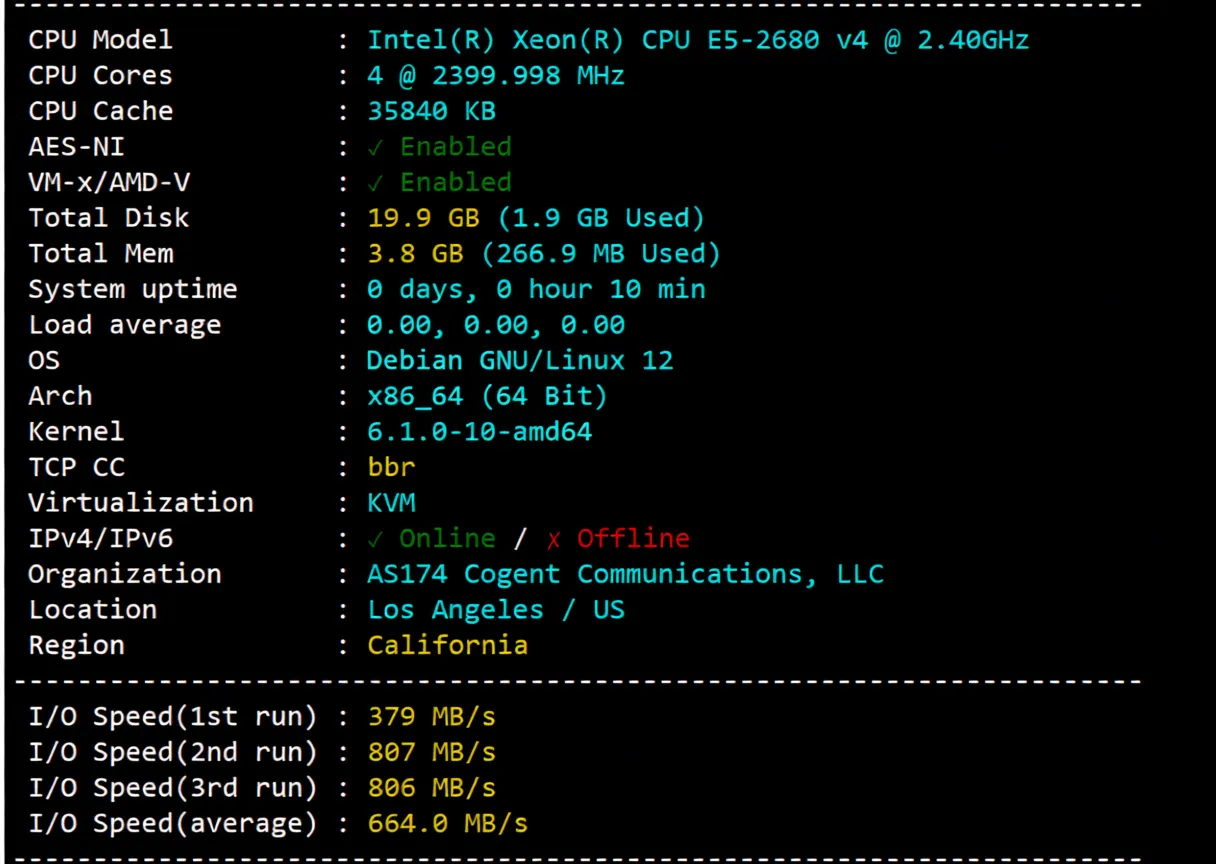Click the kernel version 6.1.0-10-amd64
This screenshot has height=864, width=1216.
point(480,432)
